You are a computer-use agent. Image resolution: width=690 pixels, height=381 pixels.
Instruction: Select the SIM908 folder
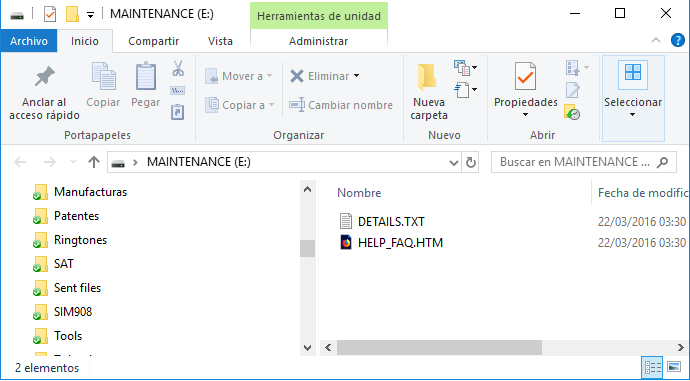click(x=63, y=312)
